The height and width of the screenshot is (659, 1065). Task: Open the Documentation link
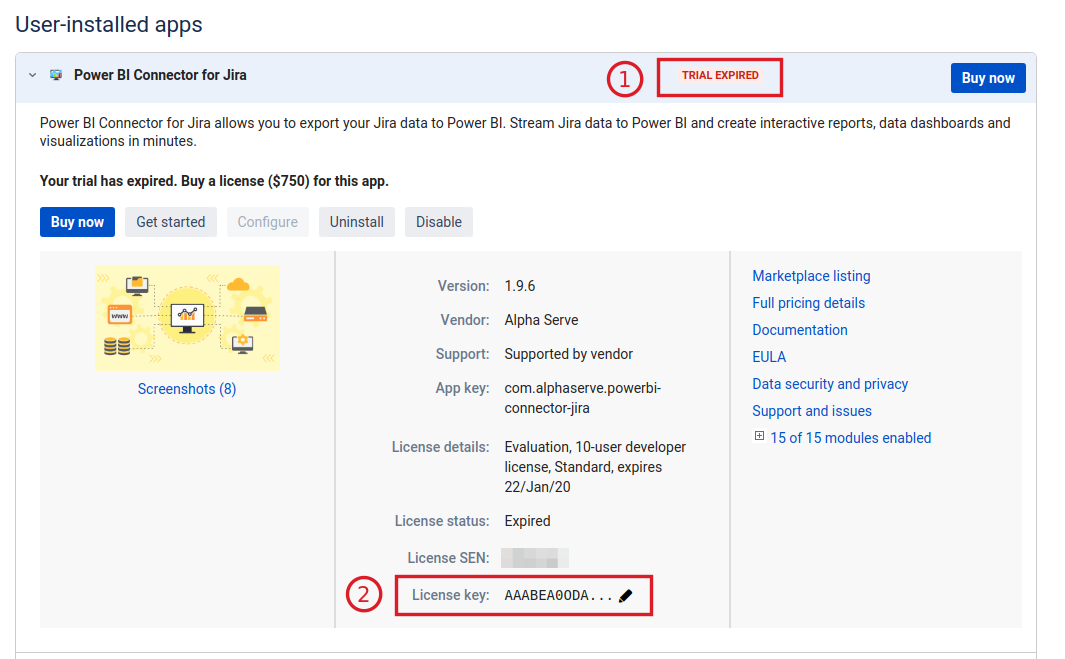(x=799, y=330)
